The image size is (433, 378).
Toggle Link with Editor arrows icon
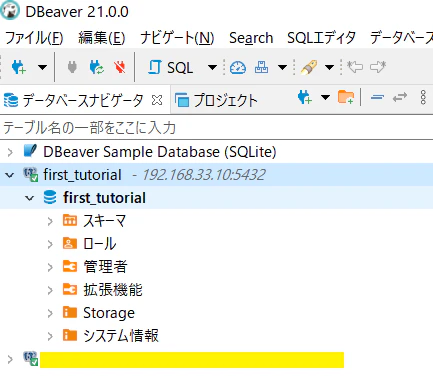(400, 97)
